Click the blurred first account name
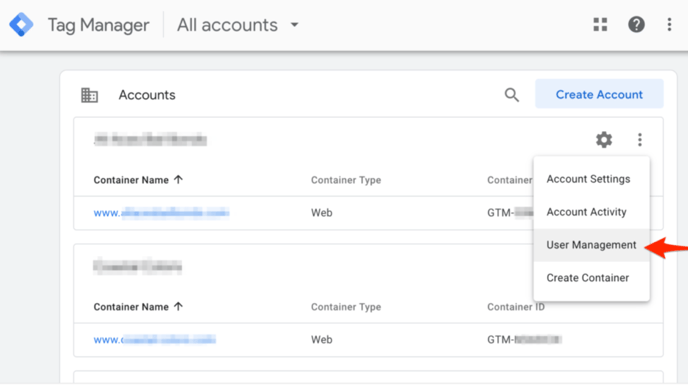Screen dimensions: 688x385 (150, 140)
